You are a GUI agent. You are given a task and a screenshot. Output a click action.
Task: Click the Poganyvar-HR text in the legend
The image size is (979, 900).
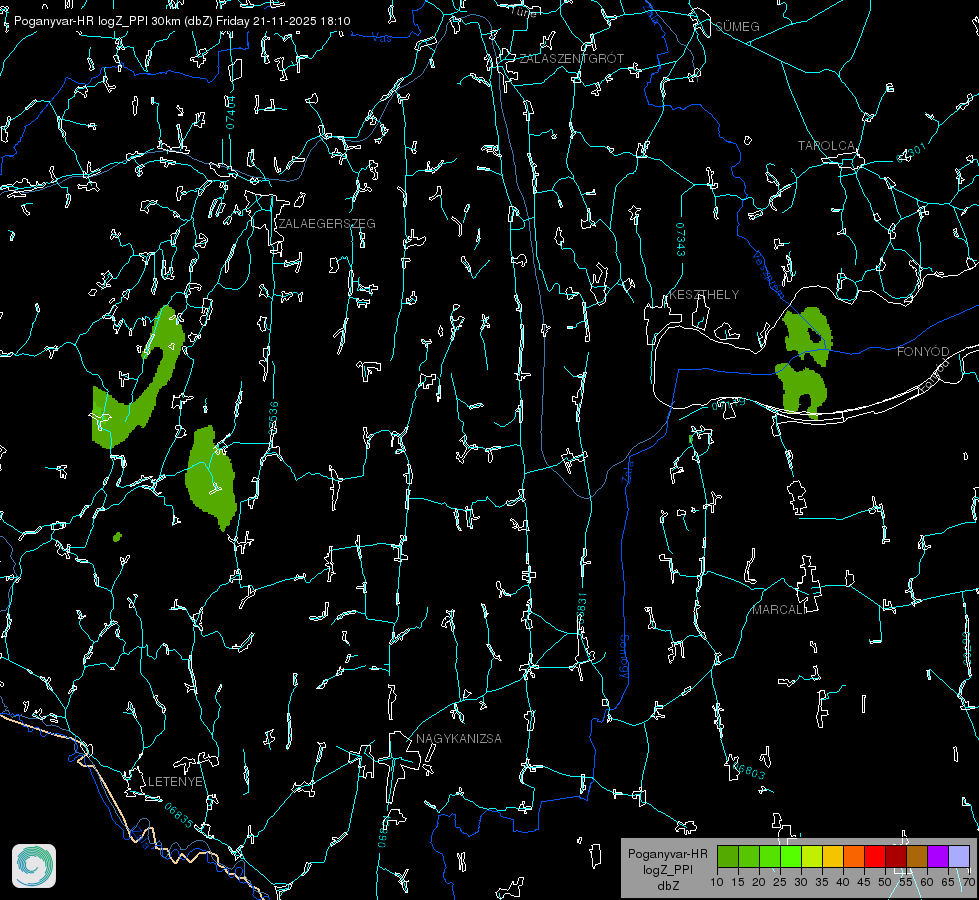pos(667,853)
